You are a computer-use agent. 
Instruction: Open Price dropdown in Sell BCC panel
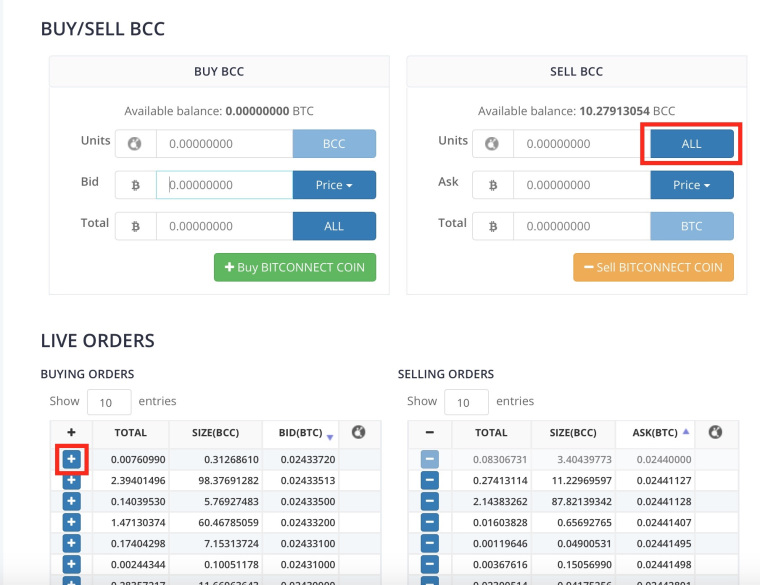[x=692, y=185]
